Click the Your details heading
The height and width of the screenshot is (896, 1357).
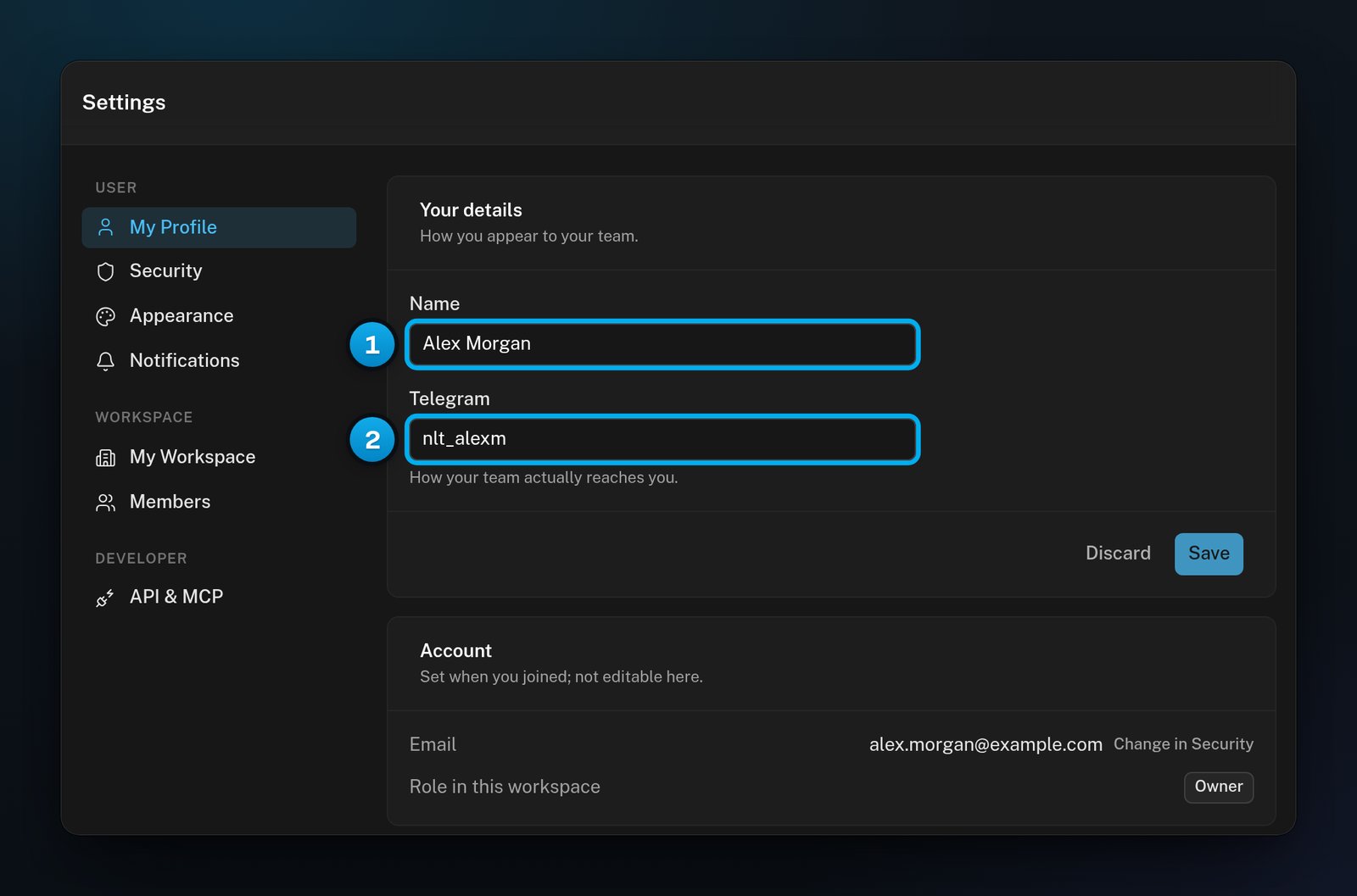[471, 210]
